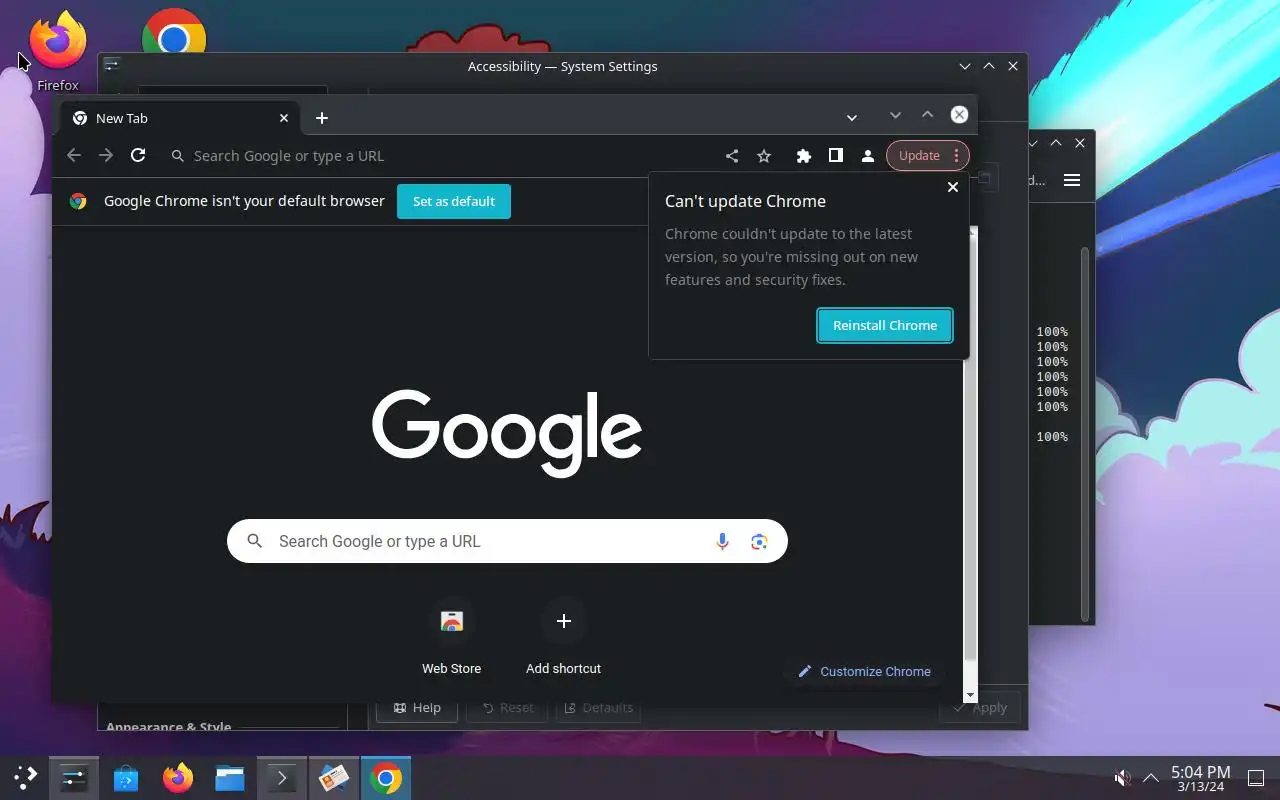The height and width of the screenshot is (800, 1280).
Task: Open the clock showing 5:04 PM
Action: tap(1200, 778)
